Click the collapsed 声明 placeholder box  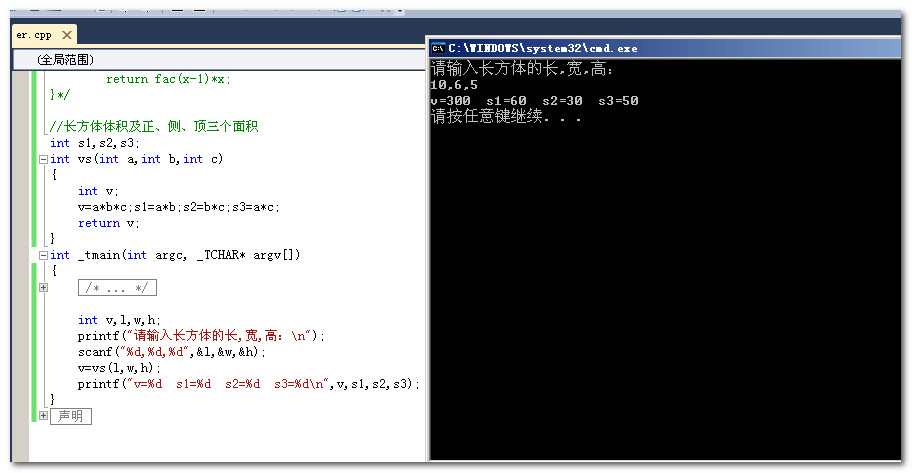point(71,416)
